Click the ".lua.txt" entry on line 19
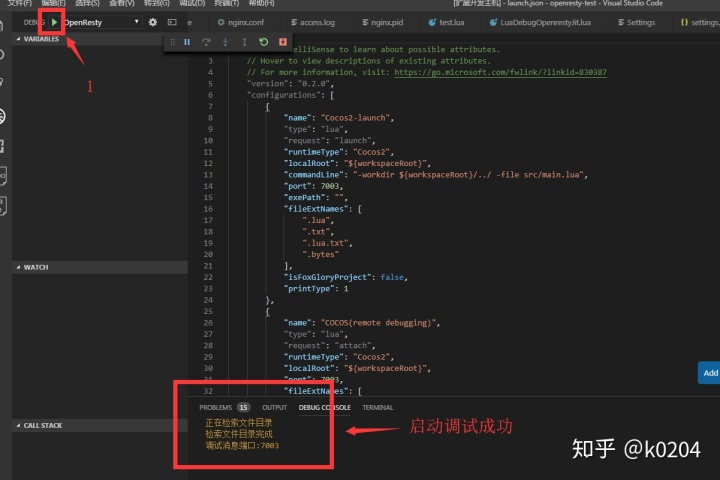The image size is (720, 480). coord(325,243)
